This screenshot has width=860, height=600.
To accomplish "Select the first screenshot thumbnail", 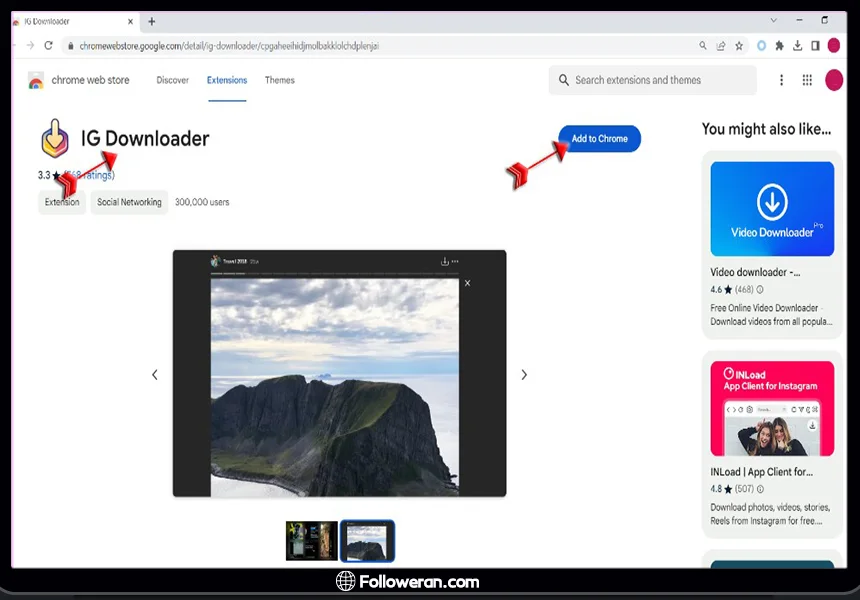I will pyautogui.click(x=311, y=540).
